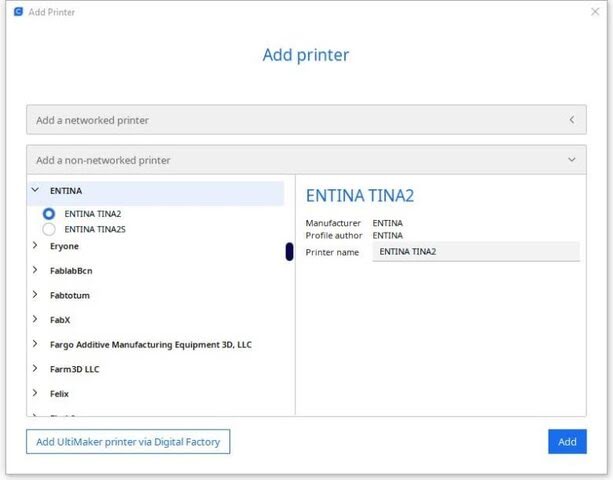This screenshot has width=613, height=480.
Task: Collapse the ENTINA manufacturer group
Action: pos(36,190)
